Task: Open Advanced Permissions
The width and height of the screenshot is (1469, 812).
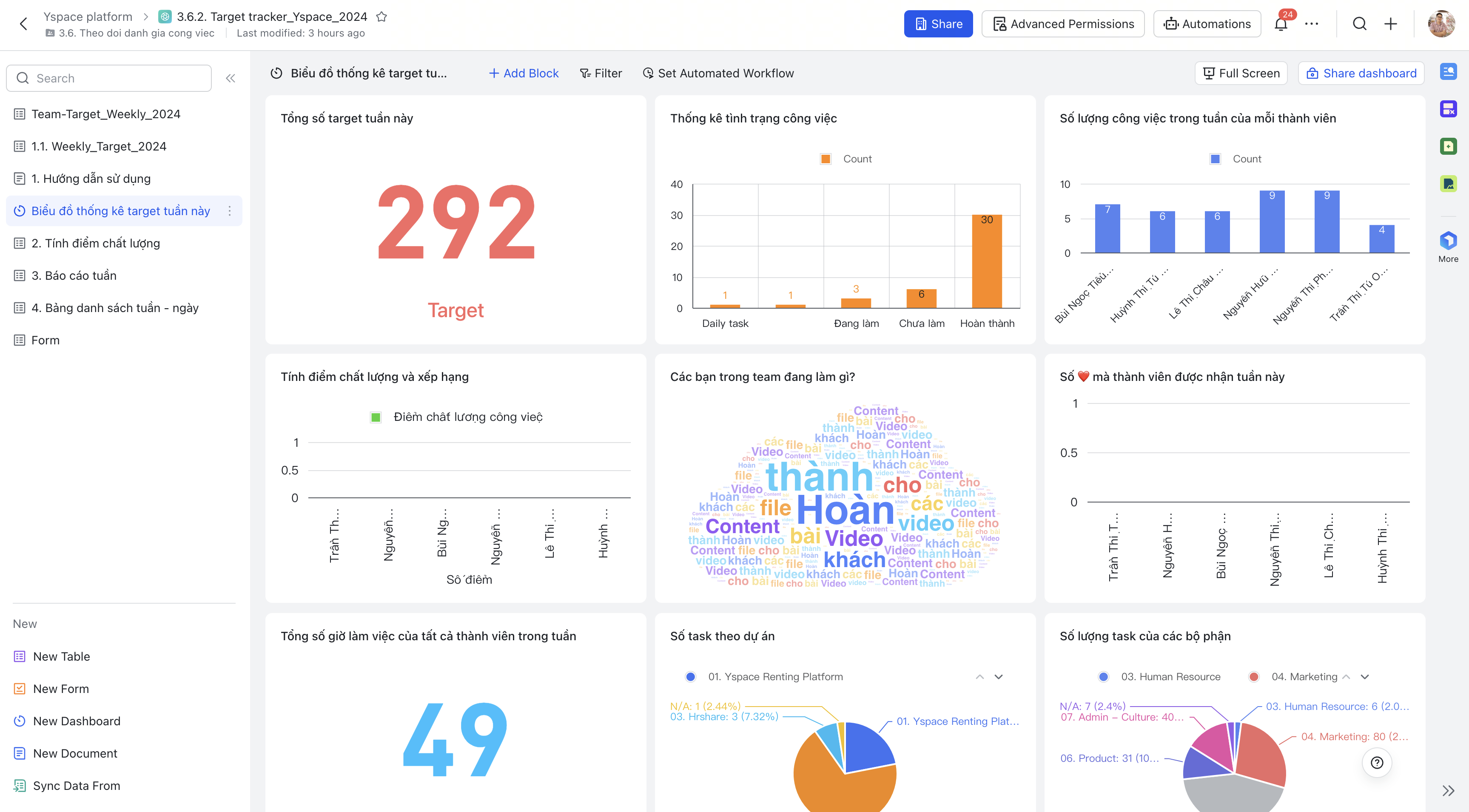Action: click(x=1063, y=24)
